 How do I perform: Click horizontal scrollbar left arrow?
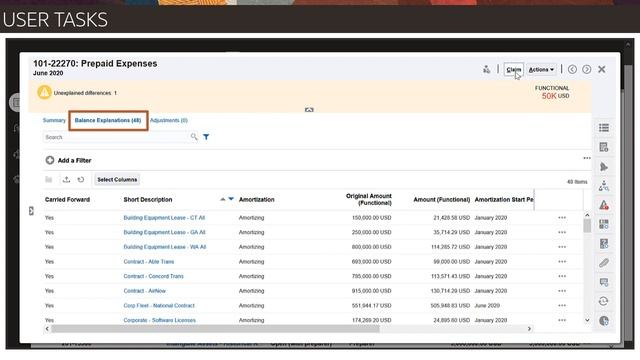(47, 329)
